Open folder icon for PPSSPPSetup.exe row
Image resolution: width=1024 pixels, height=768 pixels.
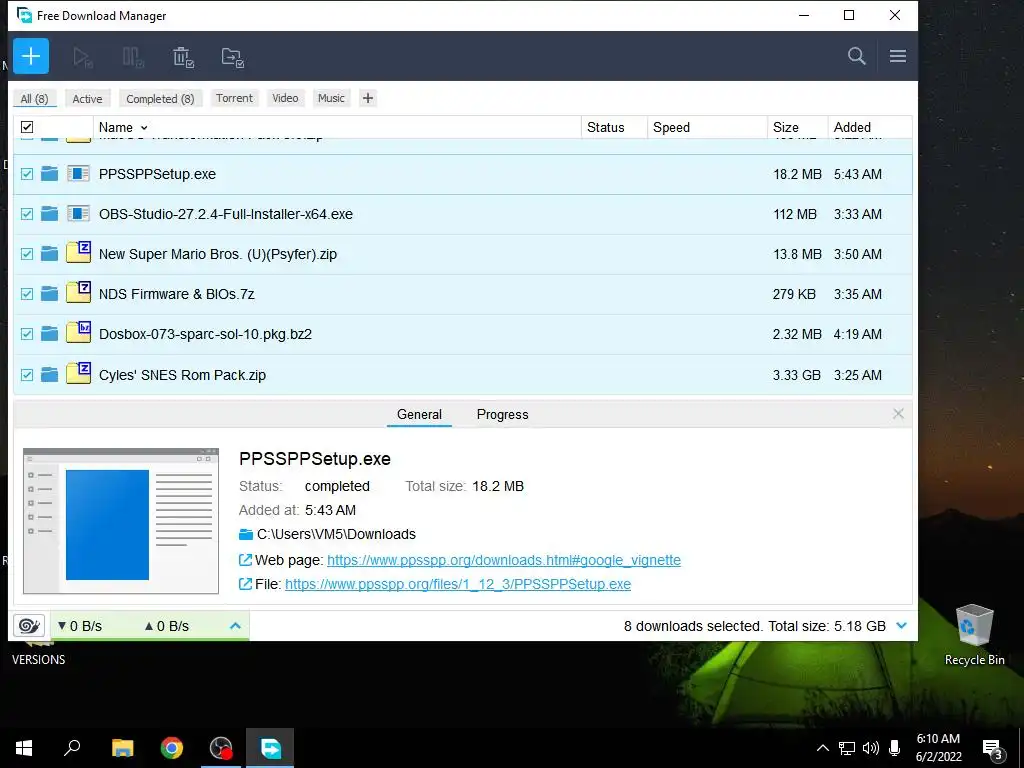(x=50, y=174)
